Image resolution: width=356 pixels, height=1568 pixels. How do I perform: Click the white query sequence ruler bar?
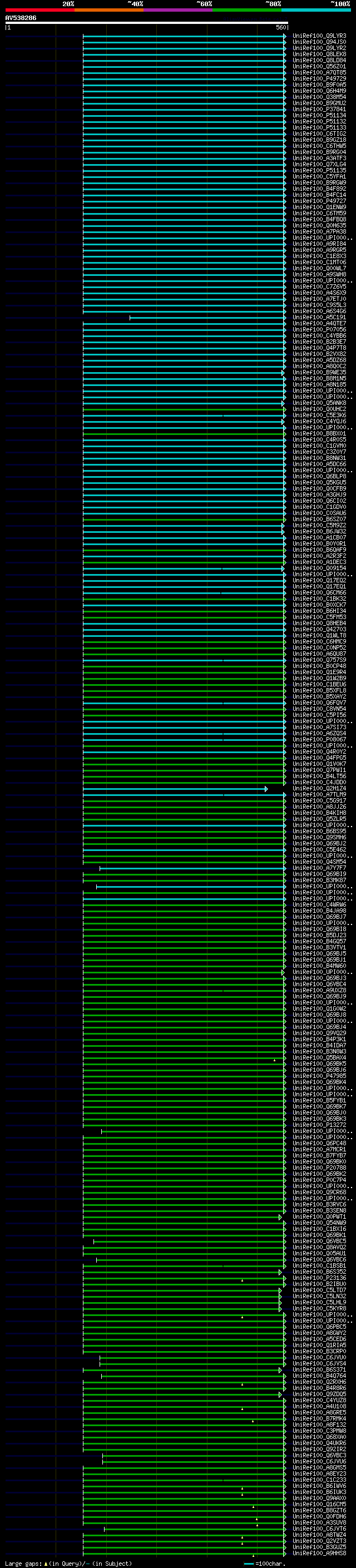tap(146, 22)
